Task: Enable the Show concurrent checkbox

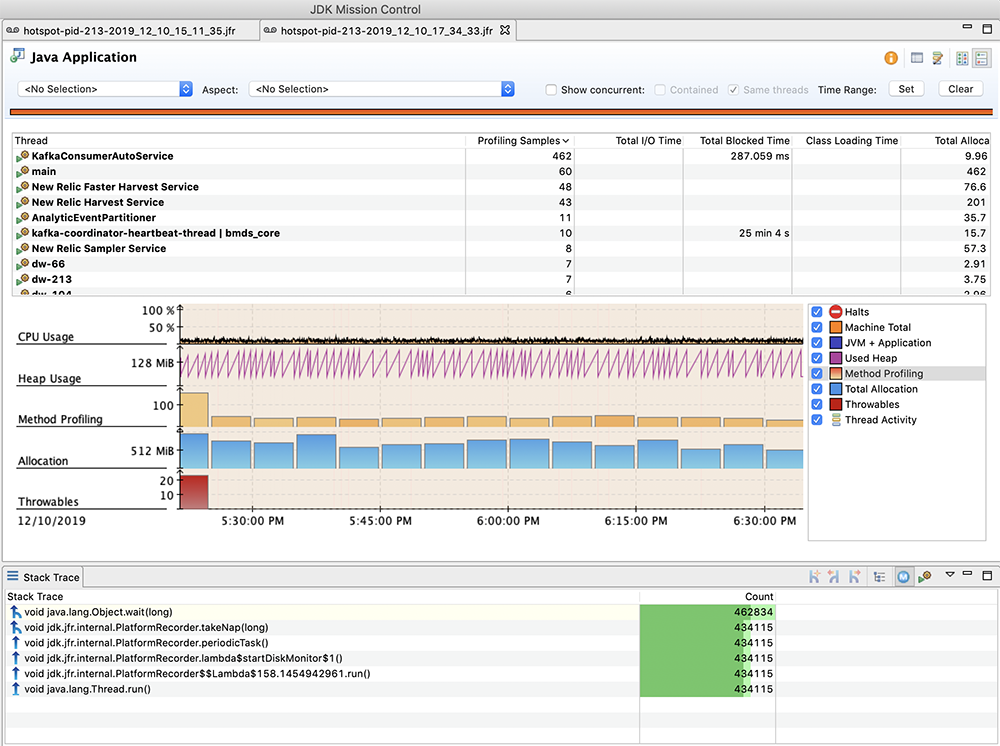Action: [x=551, y=89]
